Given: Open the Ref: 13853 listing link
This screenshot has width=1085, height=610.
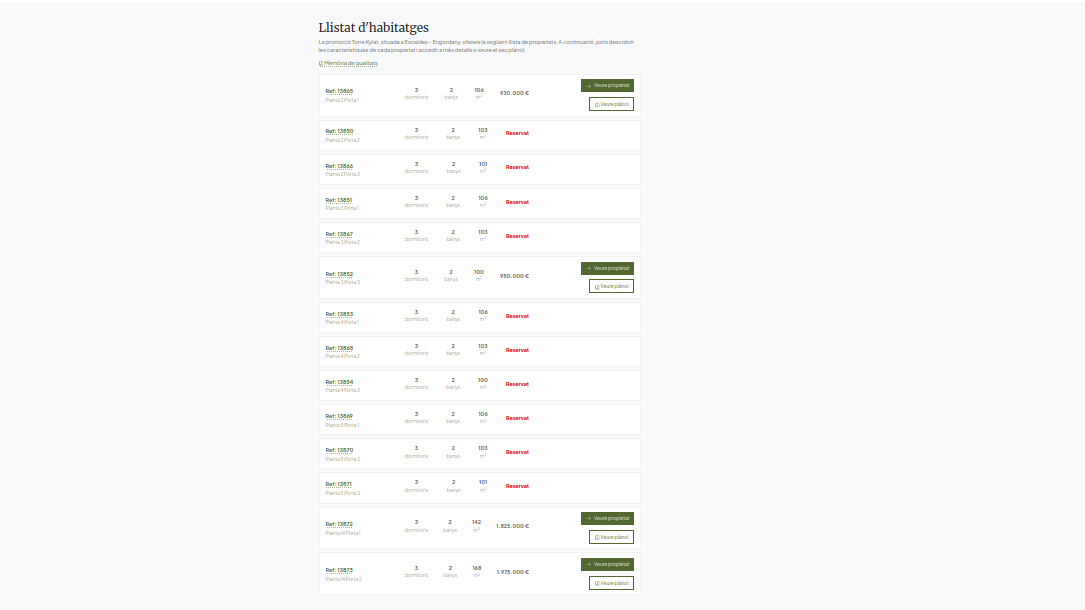Looking at the screenshot, I should 339,314.
